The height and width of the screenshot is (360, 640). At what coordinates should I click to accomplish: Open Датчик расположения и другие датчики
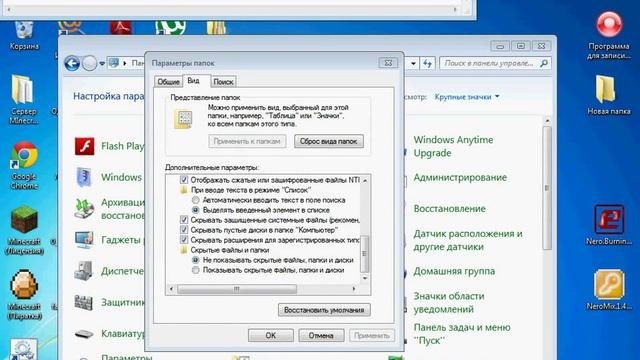click(x=468, y=240)
